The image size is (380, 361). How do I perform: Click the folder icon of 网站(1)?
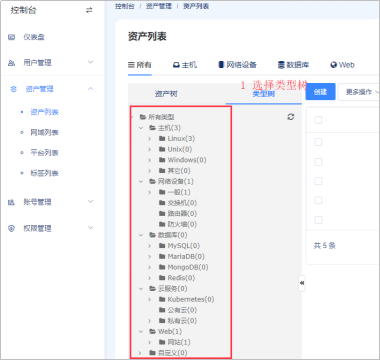tap(162, 342)
